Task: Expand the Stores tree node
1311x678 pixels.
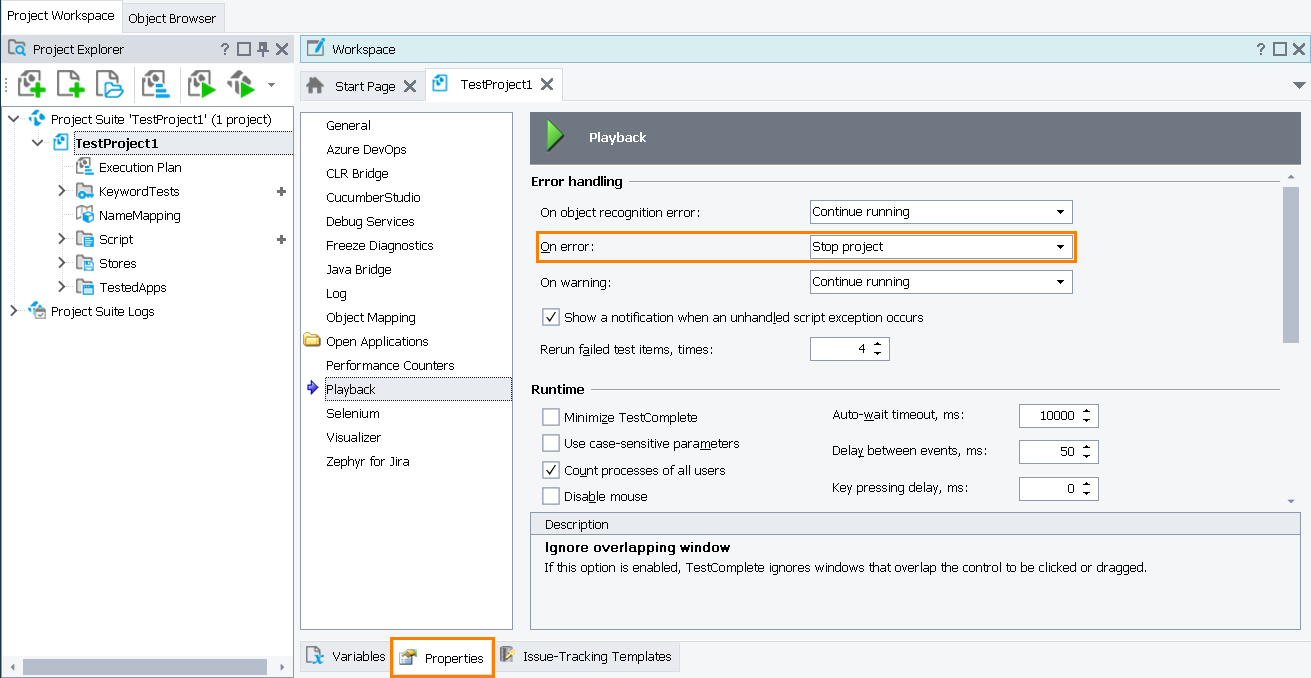Action: 61,263
